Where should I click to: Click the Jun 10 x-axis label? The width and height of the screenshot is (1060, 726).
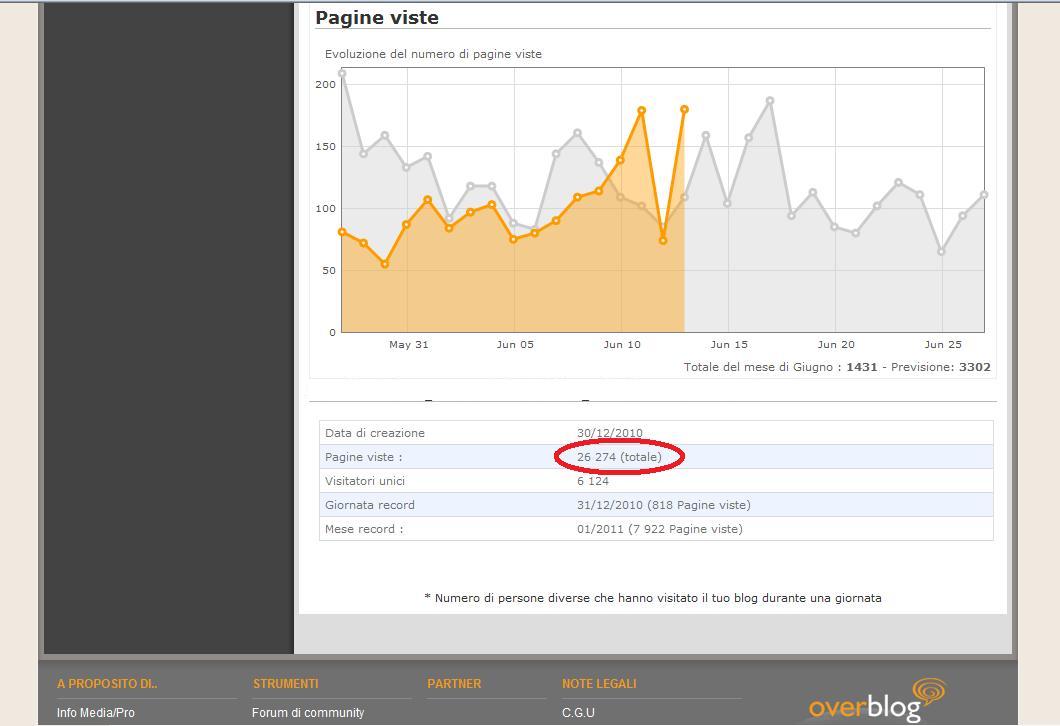(x=622, y=345)
